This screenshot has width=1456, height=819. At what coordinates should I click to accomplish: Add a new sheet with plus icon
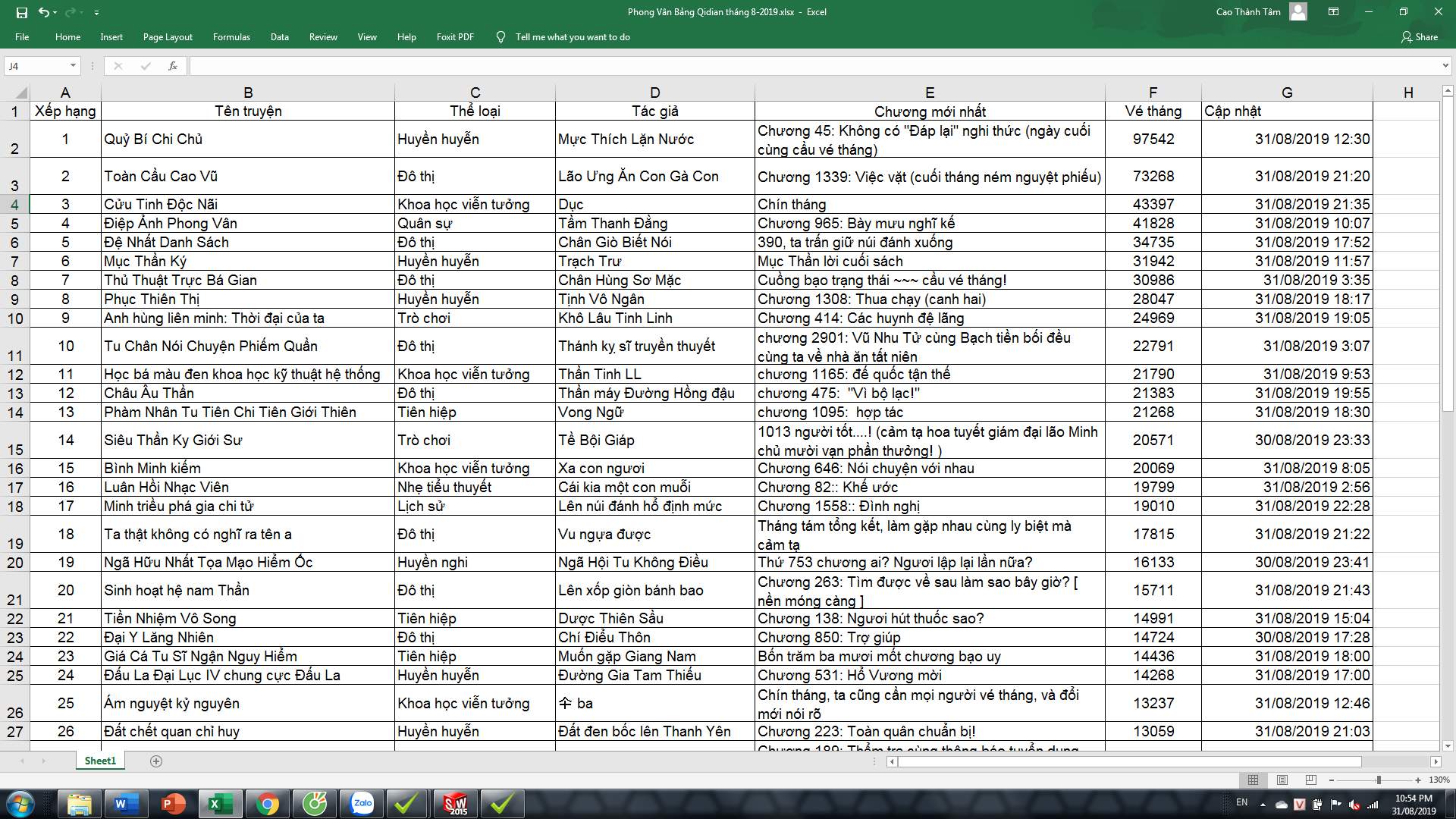pos(156,761)
